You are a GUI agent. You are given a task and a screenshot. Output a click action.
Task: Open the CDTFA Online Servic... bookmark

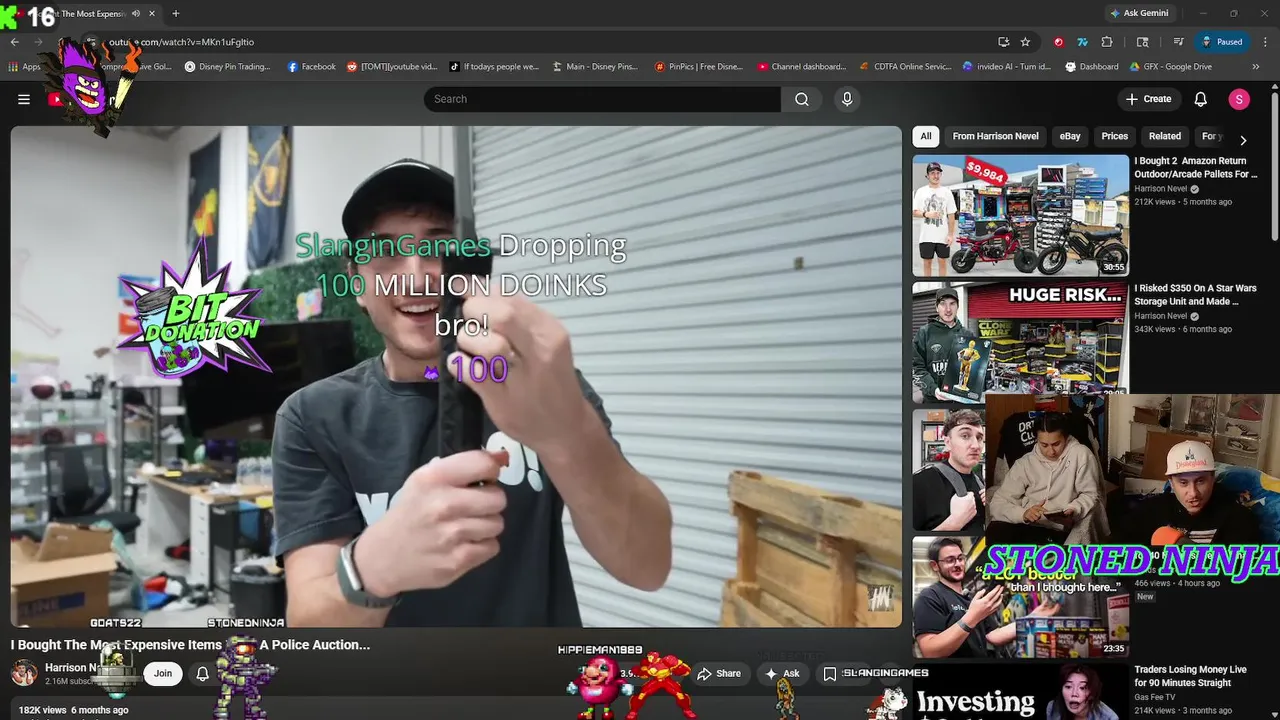point(905,67)
